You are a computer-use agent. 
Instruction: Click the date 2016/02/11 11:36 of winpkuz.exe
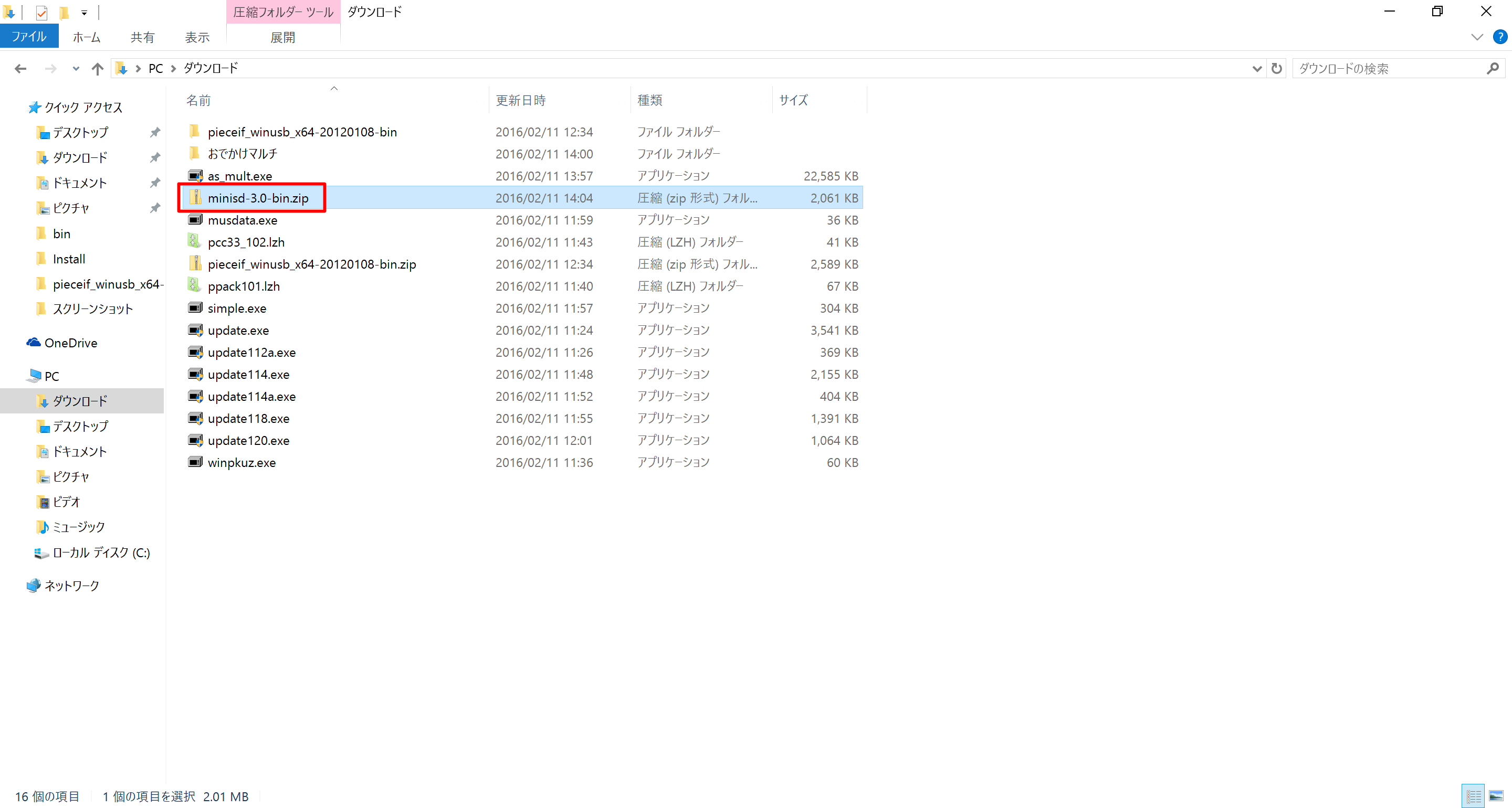[544, 462]
